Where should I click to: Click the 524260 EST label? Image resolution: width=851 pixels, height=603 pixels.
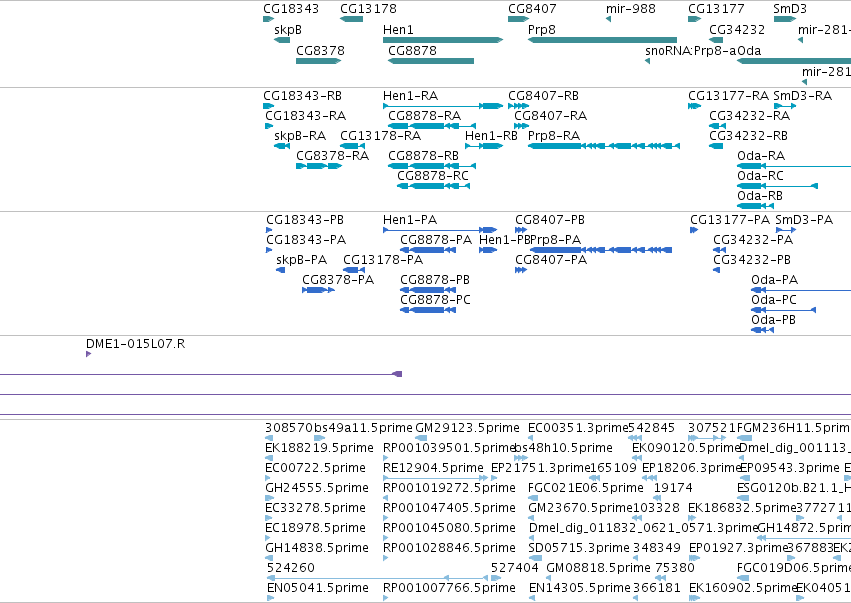click(x=290, y=569)
